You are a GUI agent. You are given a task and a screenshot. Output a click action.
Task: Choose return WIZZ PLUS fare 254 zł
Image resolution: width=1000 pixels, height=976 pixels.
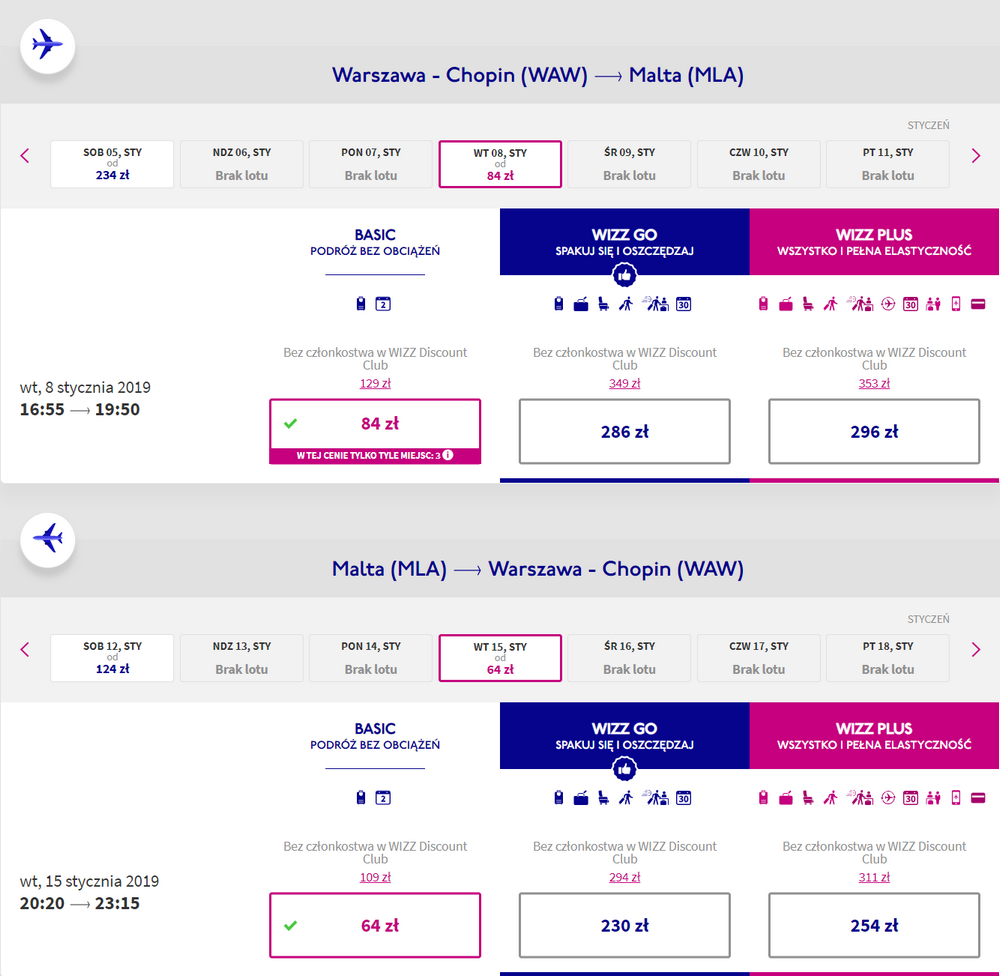(874, 925)
